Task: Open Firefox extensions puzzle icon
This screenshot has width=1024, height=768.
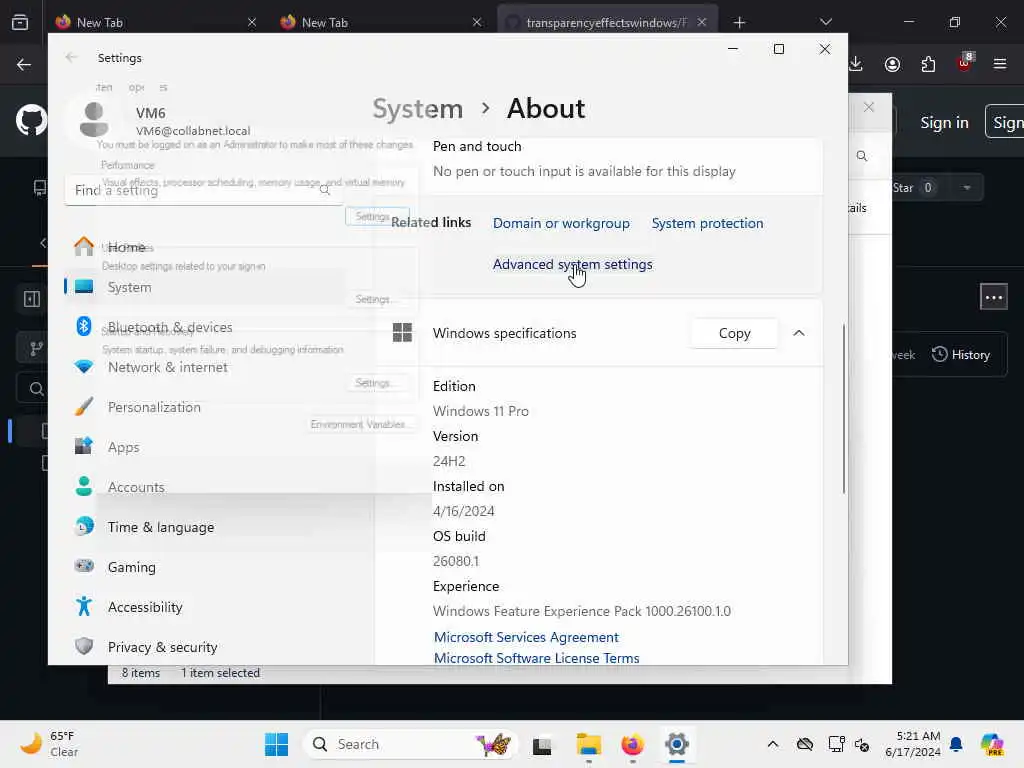Action: pos(928,64)
